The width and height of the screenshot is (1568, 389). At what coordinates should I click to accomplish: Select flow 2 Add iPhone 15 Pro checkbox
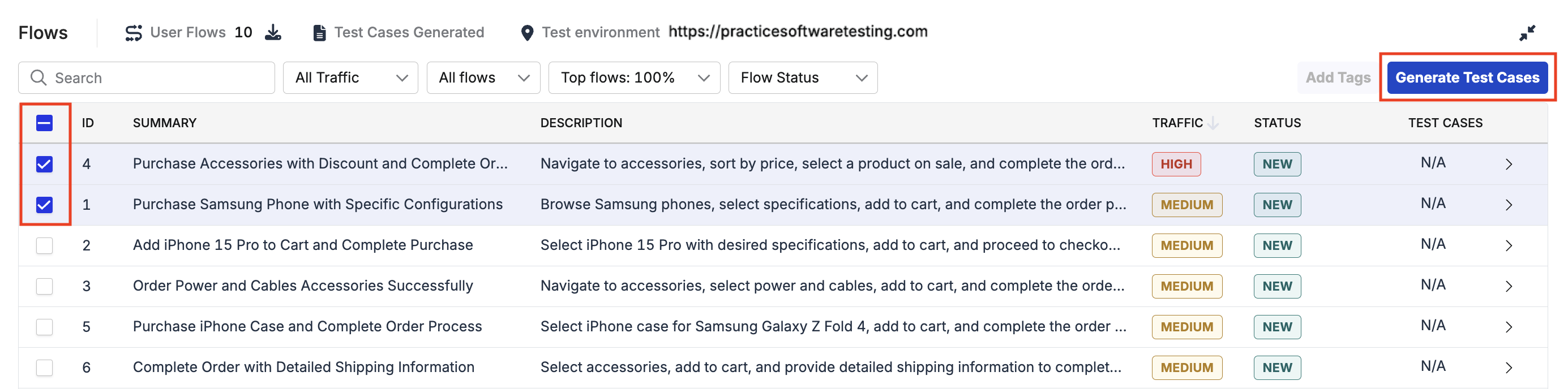click(x=44, y=245)
